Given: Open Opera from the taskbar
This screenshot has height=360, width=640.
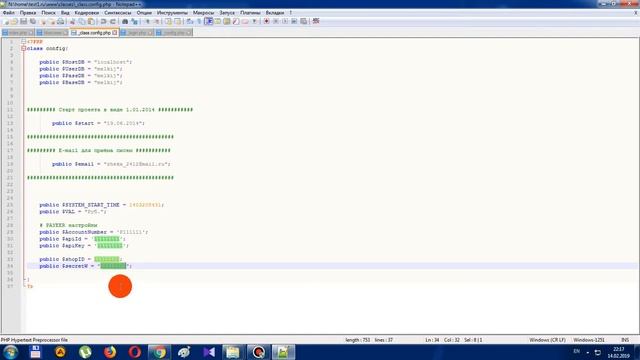Looking at the screenshot, I should click(x=135, y=352).
